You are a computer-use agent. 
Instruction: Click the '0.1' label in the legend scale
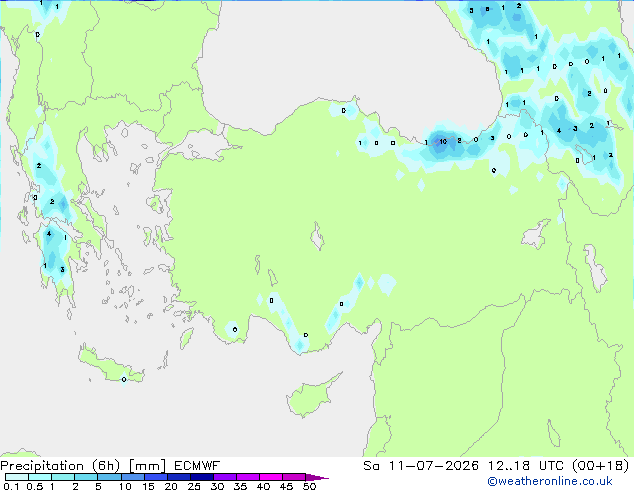(x=11, y=486)
